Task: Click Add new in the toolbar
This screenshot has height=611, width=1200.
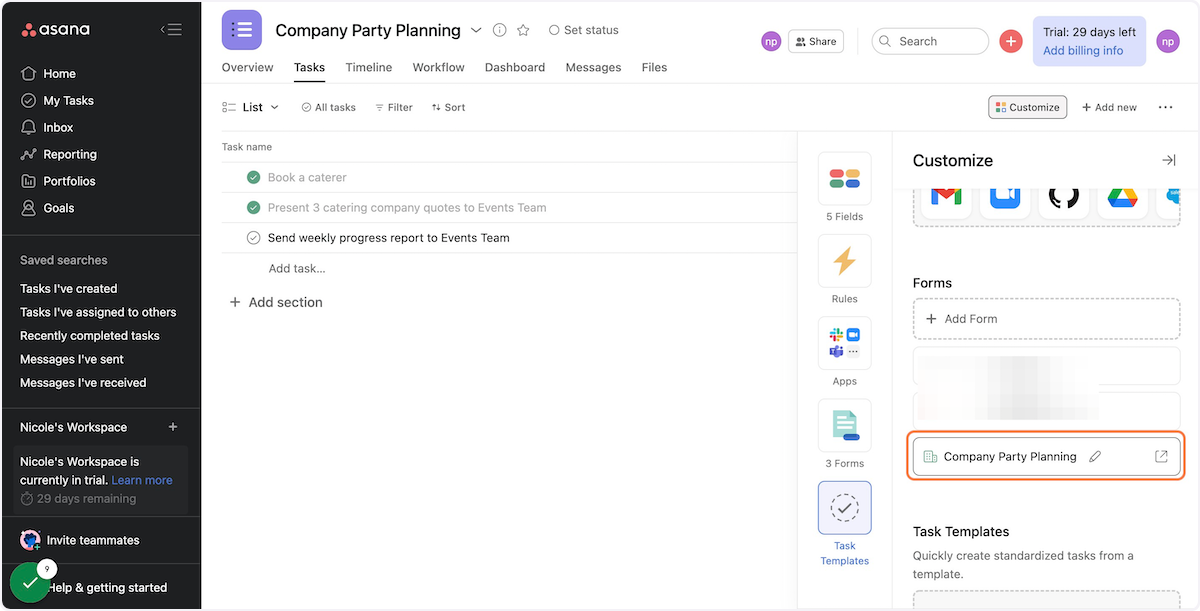Action: point(1109,107)
